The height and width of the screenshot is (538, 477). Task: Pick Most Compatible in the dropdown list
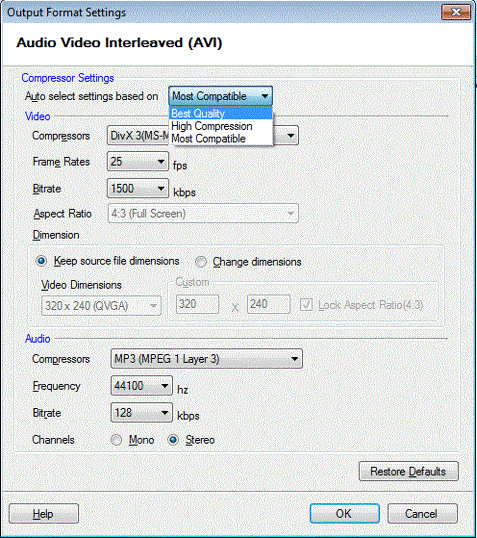221,139
